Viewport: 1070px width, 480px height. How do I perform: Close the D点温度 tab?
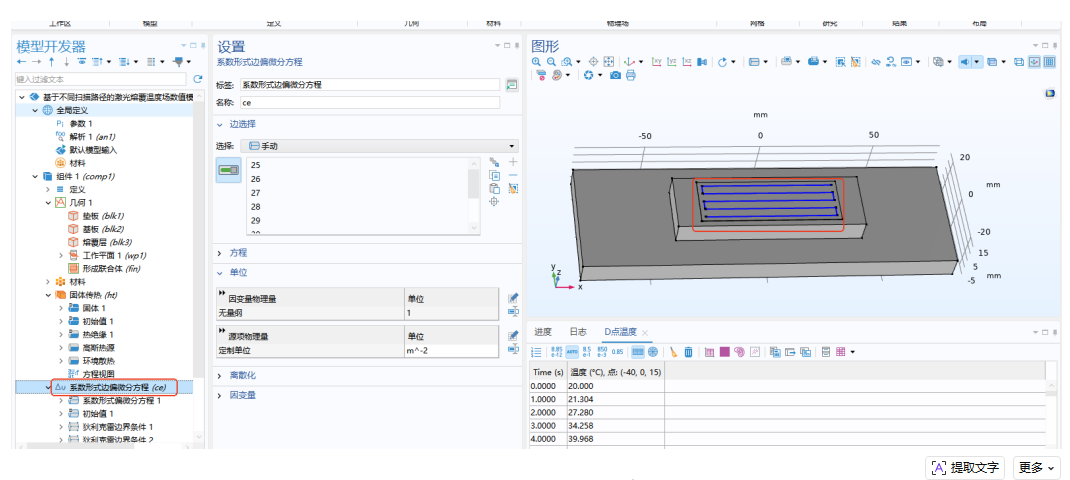pyautogui.click(x=645, y=333)
